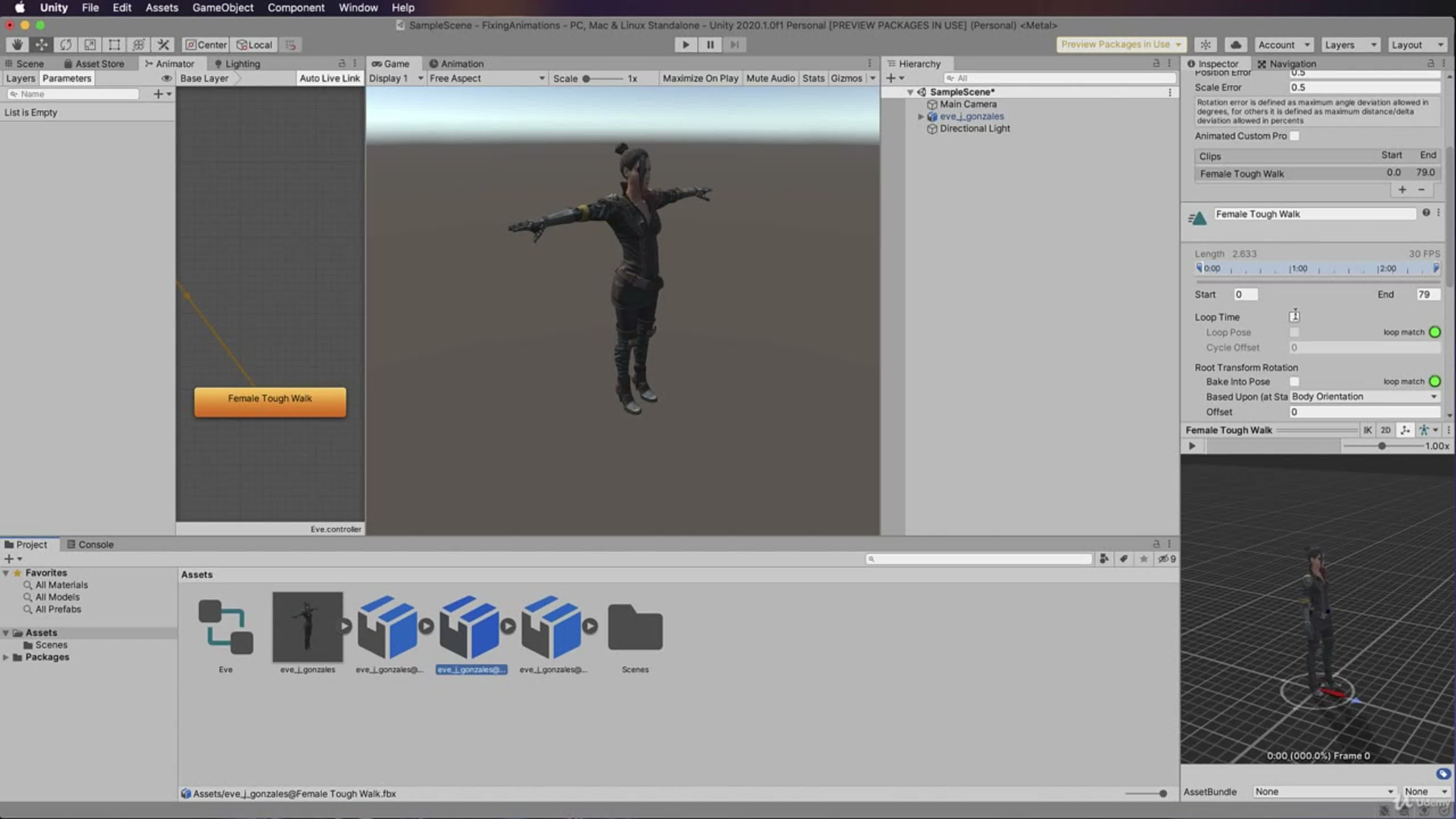This screenshot has width=1456, height=819.
Task: Toggle Auto Live Link in Animator
Action: tap(330, 79)
